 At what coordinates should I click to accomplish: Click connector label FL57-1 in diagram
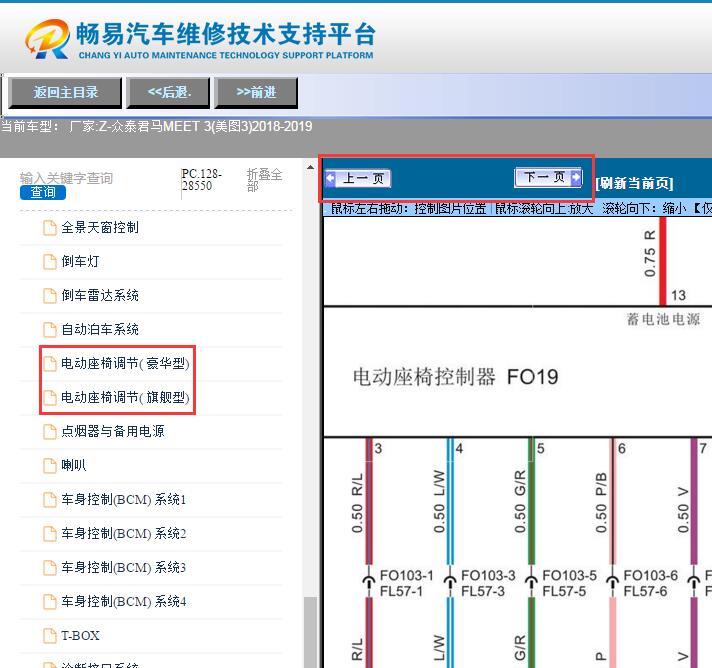[401, 591]
